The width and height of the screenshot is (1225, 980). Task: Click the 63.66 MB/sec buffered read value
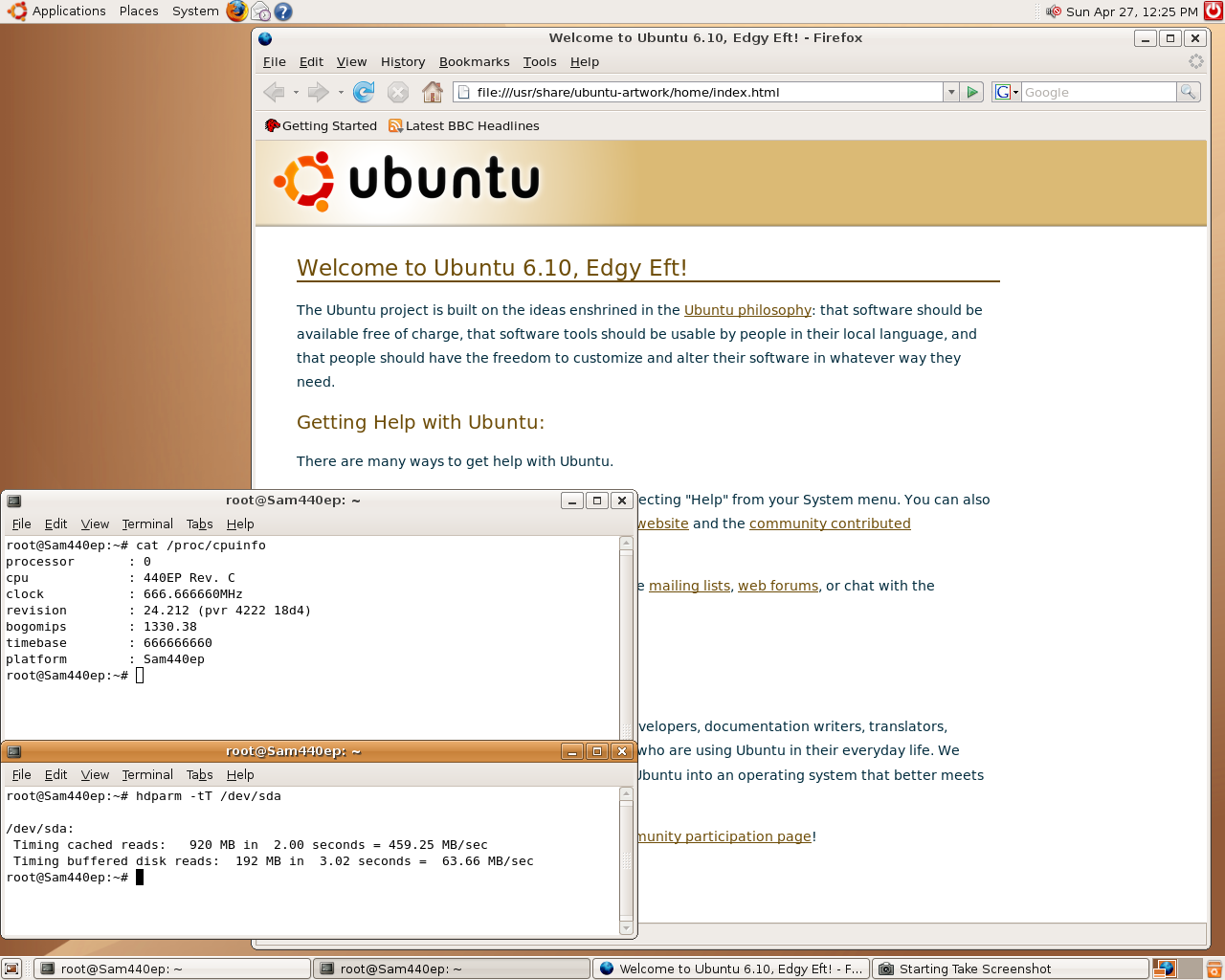(488, 861)
